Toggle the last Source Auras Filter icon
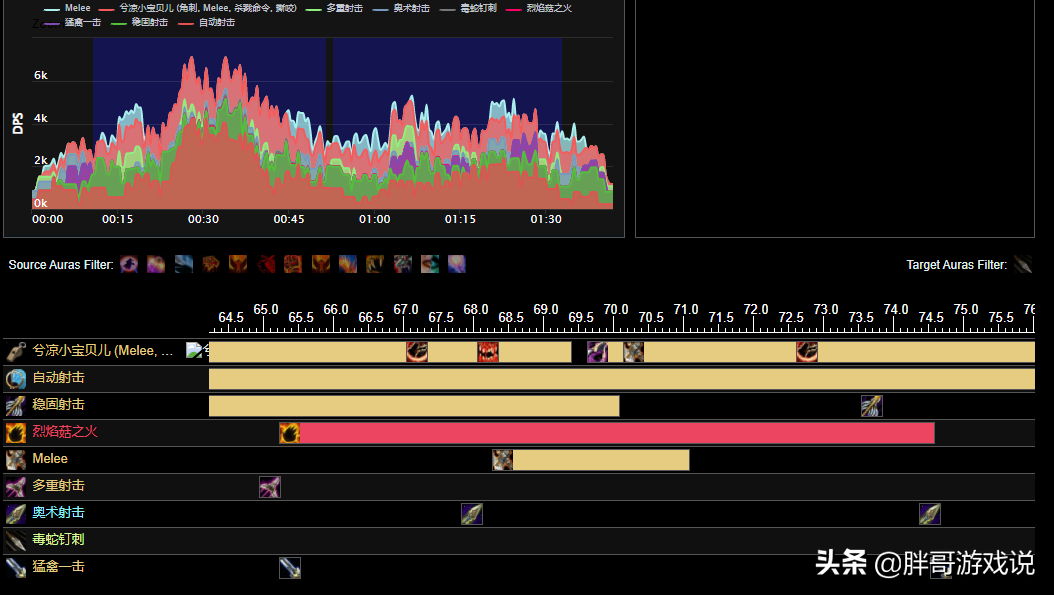This screenshot has width=1054, height=595. coord(457,264)
